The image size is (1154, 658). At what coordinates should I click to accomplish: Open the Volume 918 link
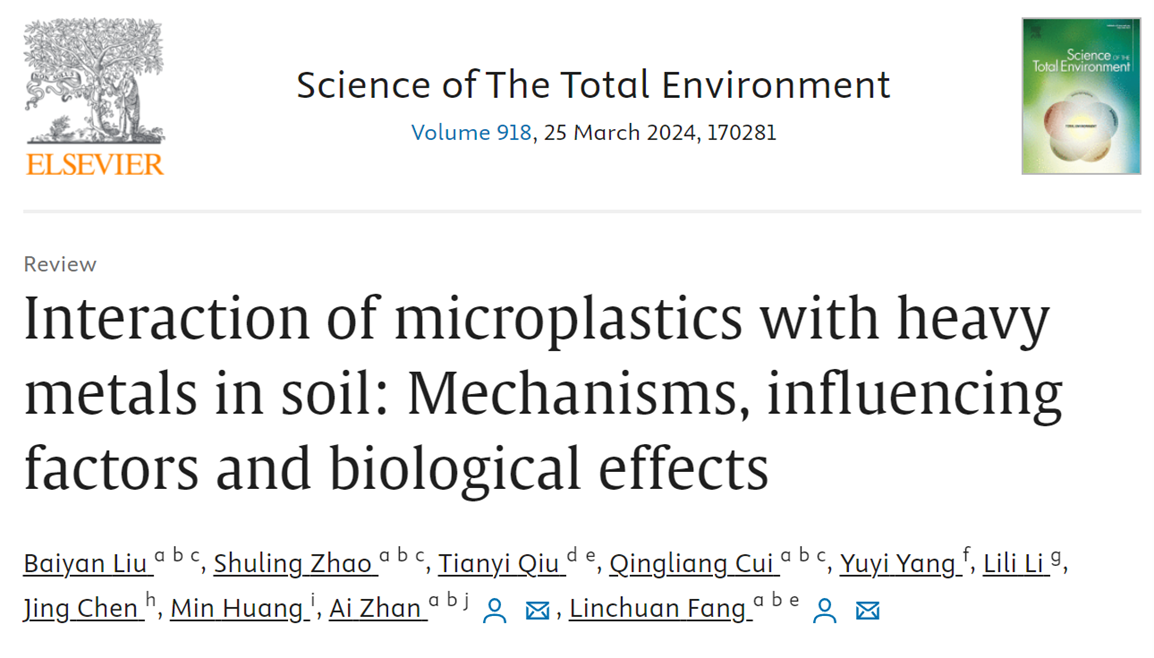(x=471, y=132)
